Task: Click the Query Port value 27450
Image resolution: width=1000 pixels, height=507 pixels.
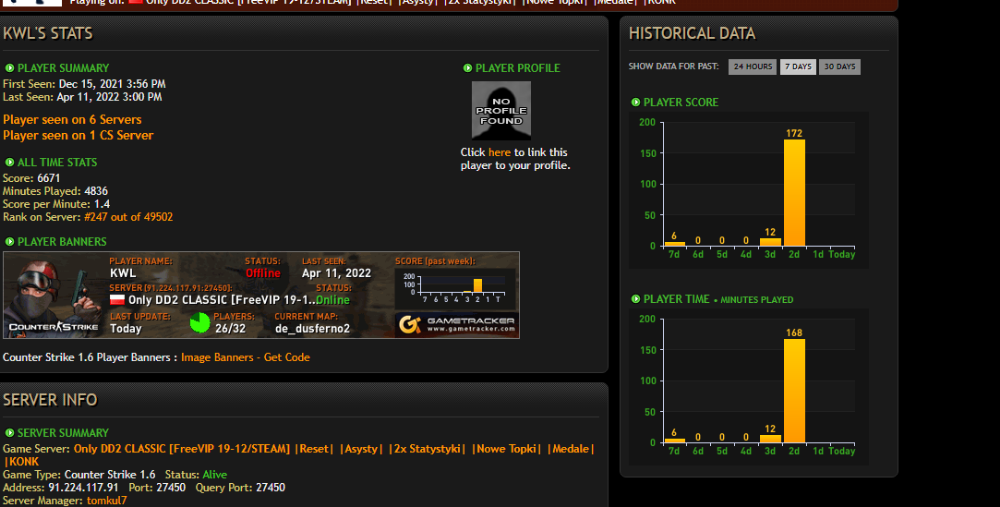Action: pos(270,488)
